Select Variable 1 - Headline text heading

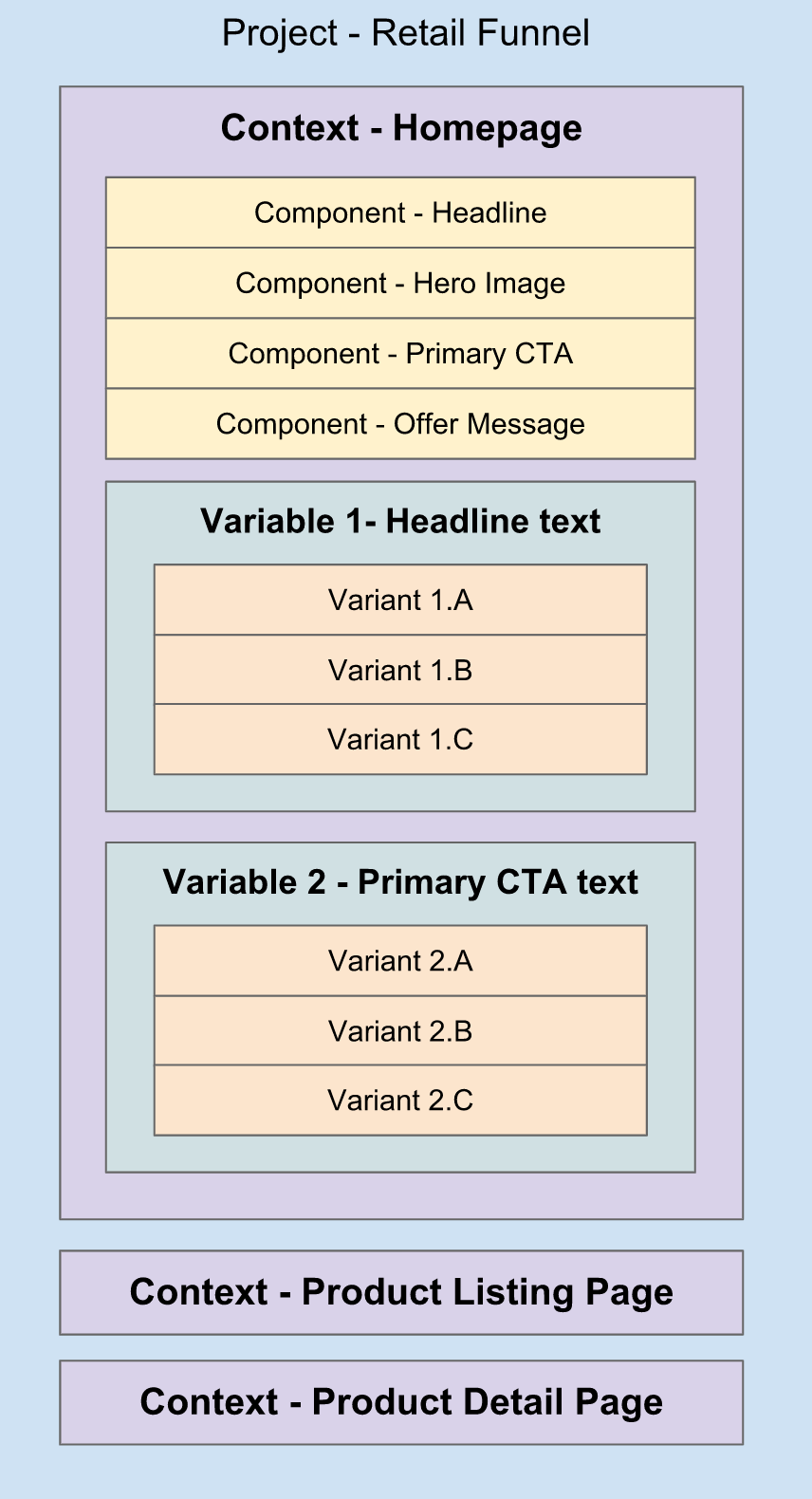[x=400, y=521]
